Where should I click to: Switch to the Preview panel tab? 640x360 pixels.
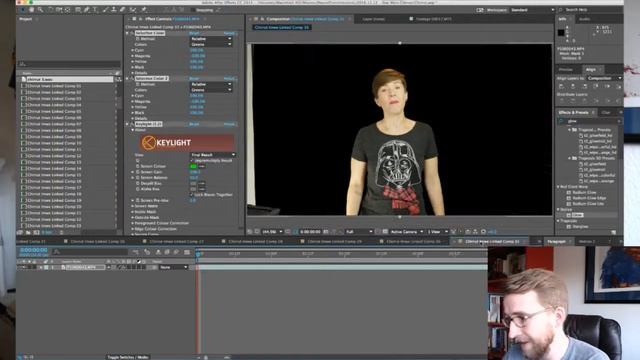[566, 69]
